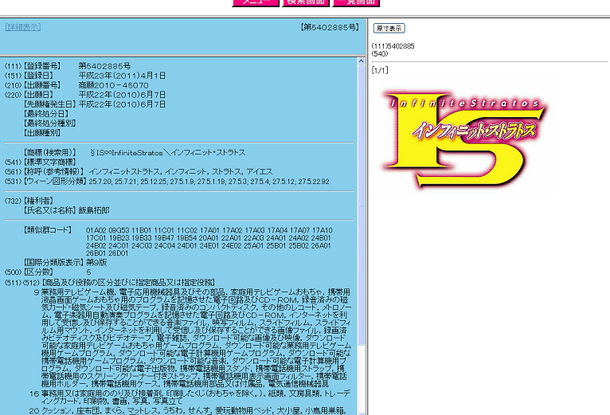
Task: Click the class 20 goods line starting クッション
Action: click(x=193, y=410)
